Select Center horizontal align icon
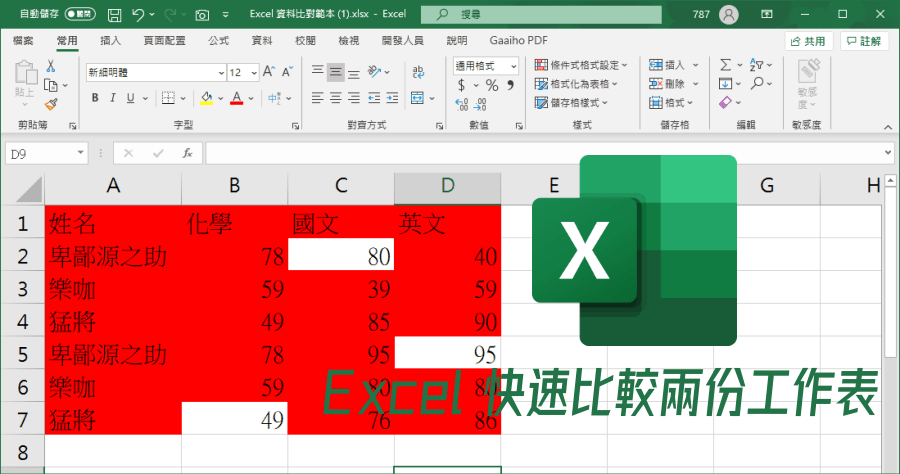The image size is (900, 474). [336, 98]
